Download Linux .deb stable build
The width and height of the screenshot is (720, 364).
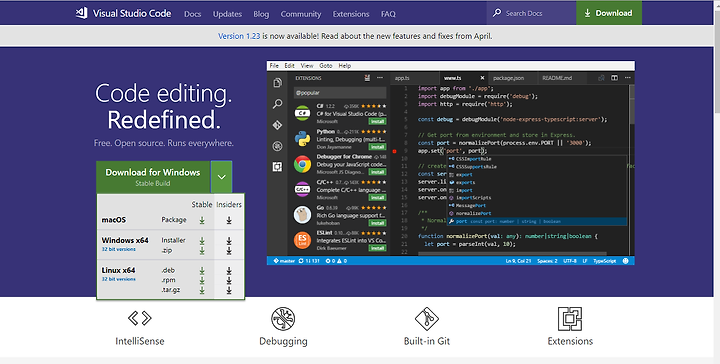[x=202, y=271]
